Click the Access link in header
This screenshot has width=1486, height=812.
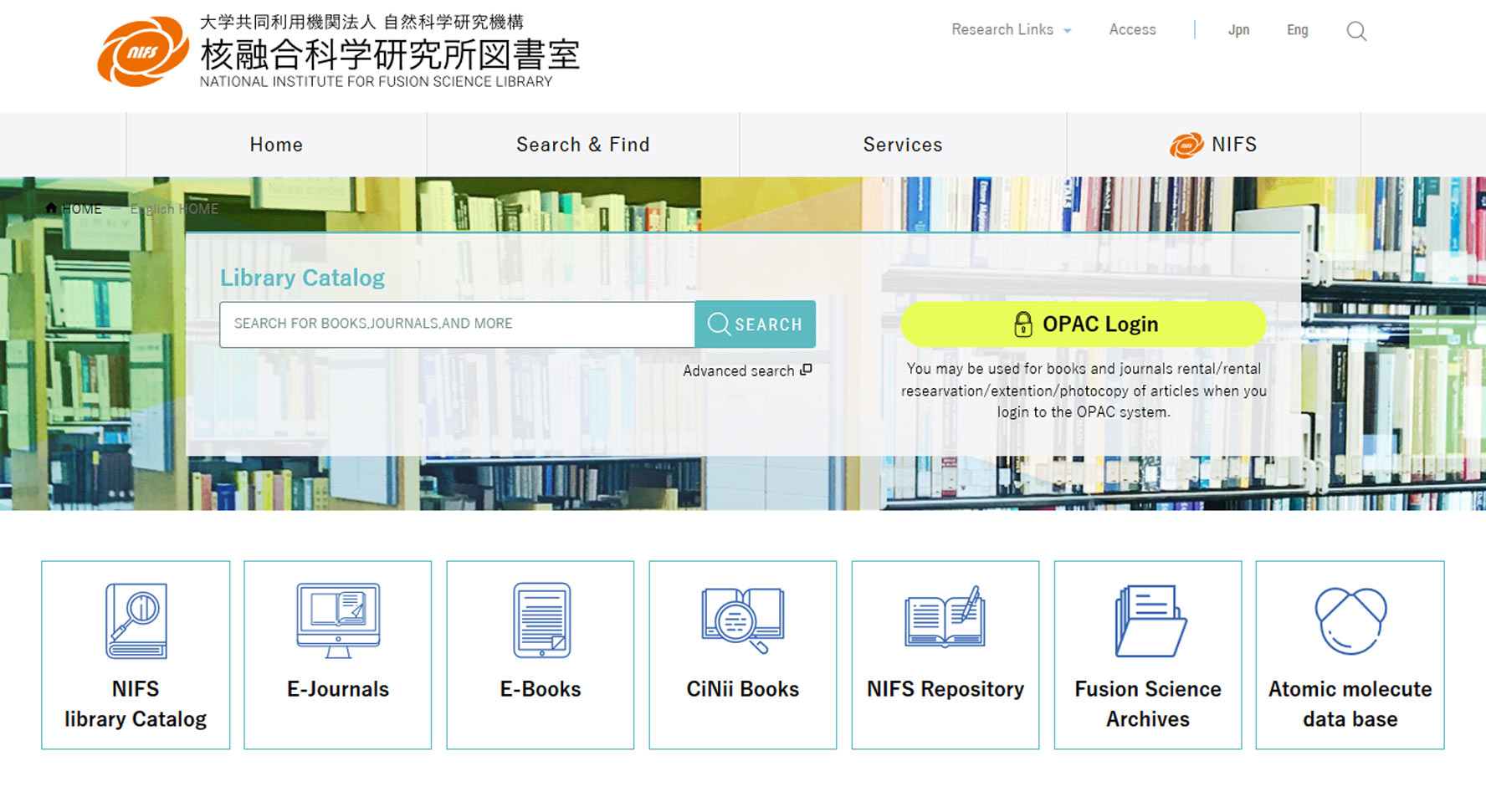click(1132, 30)
